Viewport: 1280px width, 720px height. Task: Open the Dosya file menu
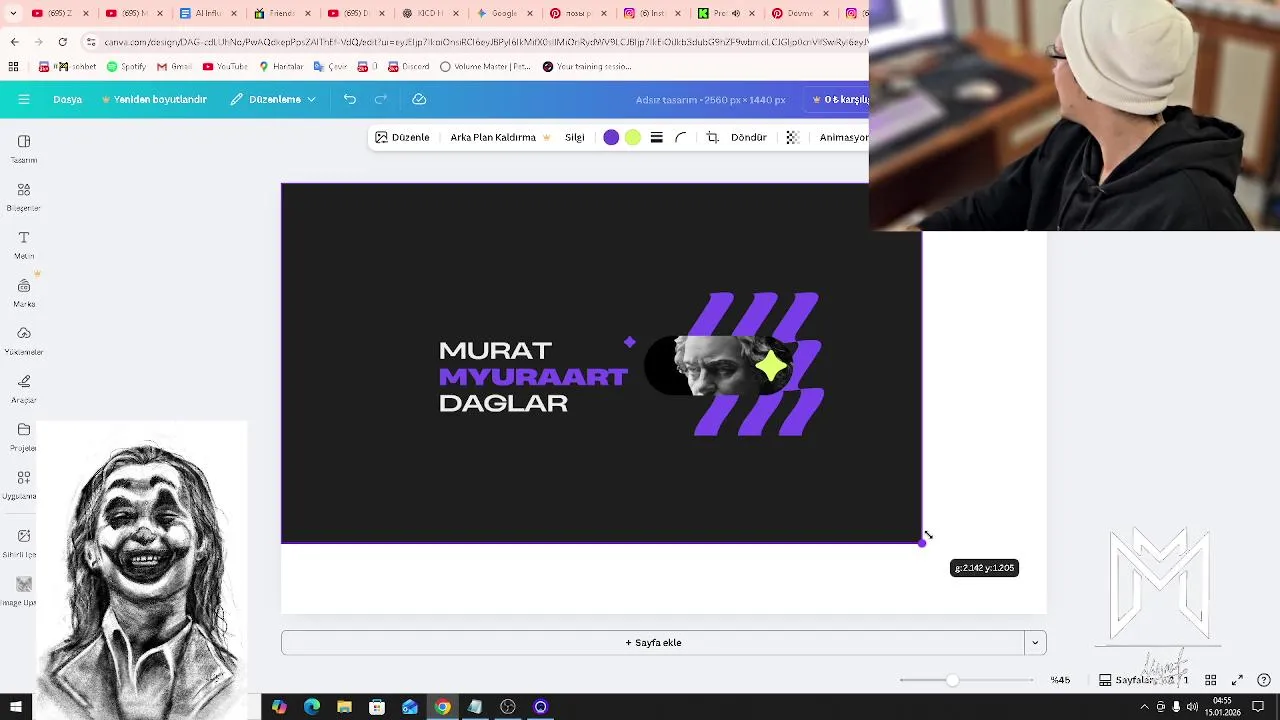67,99
